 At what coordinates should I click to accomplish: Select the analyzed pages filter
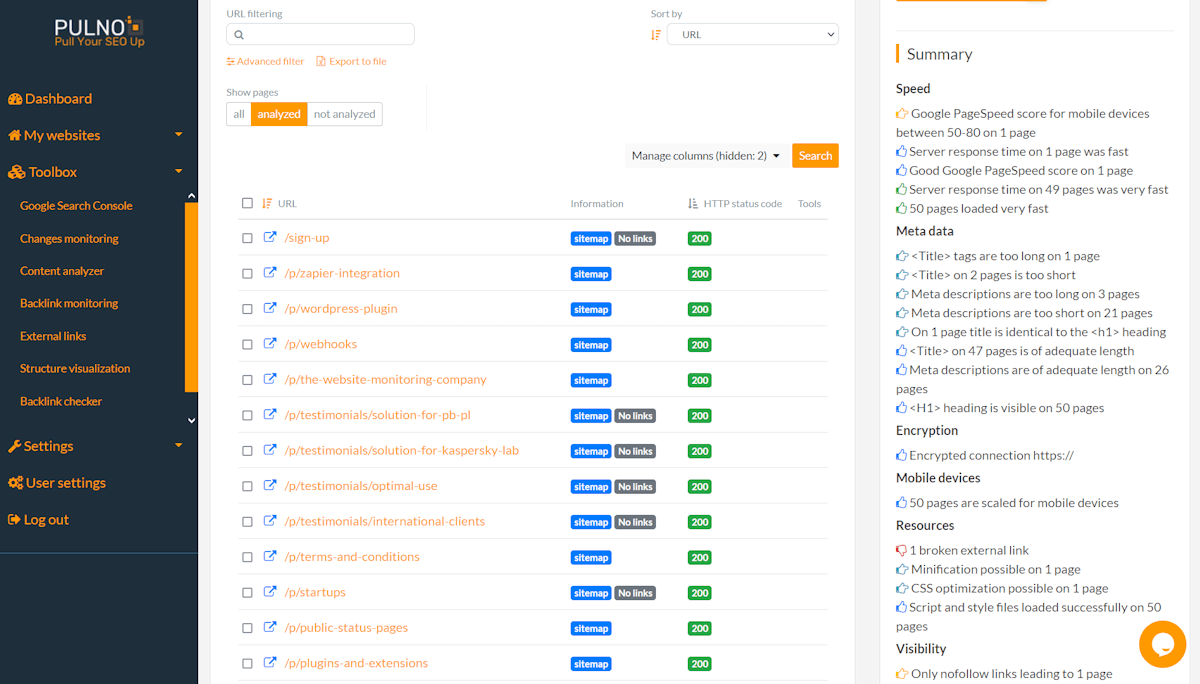coord(279,114)
